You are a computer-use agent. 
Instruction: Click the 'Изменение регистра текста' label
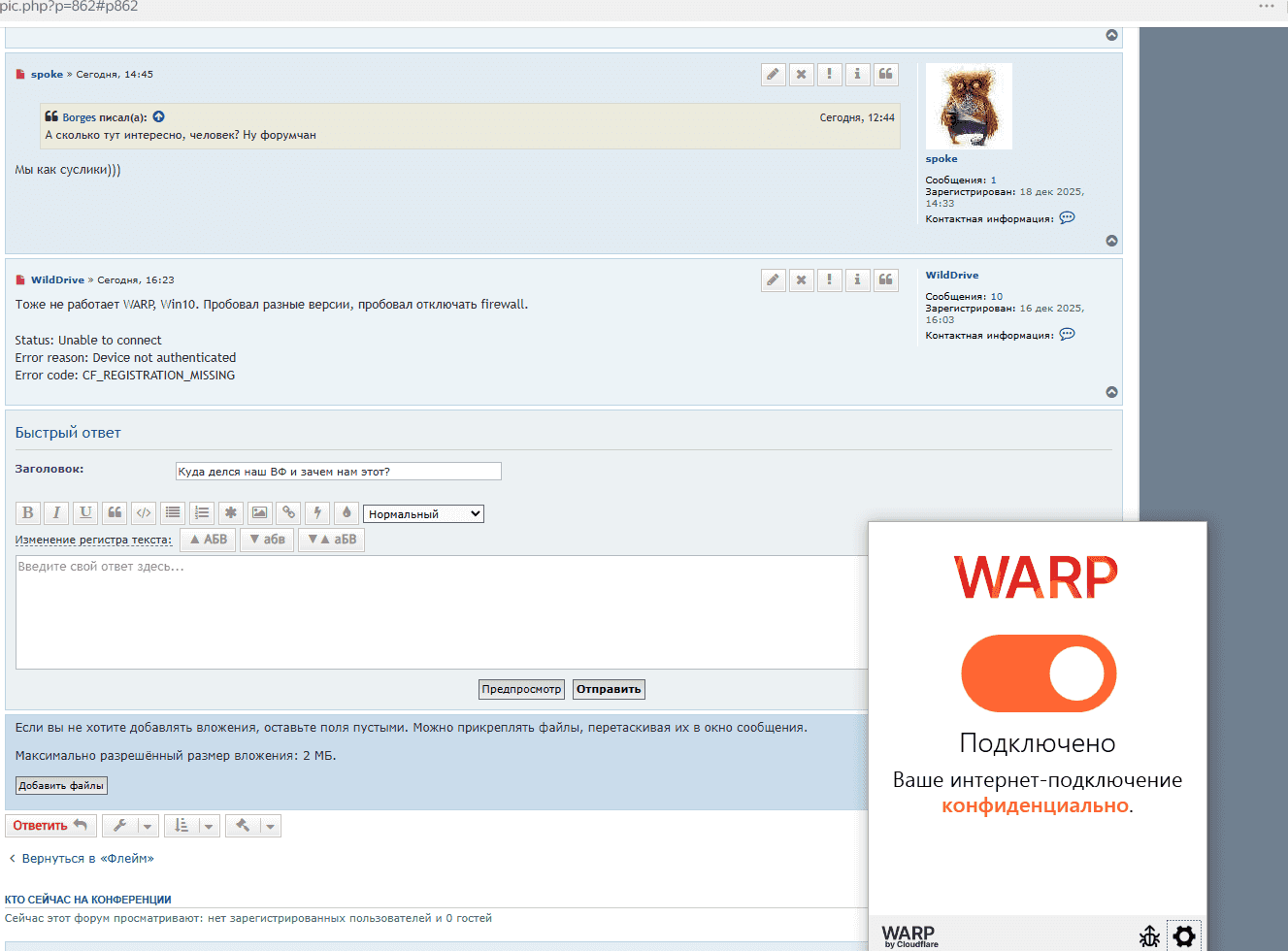click(93, 541)
